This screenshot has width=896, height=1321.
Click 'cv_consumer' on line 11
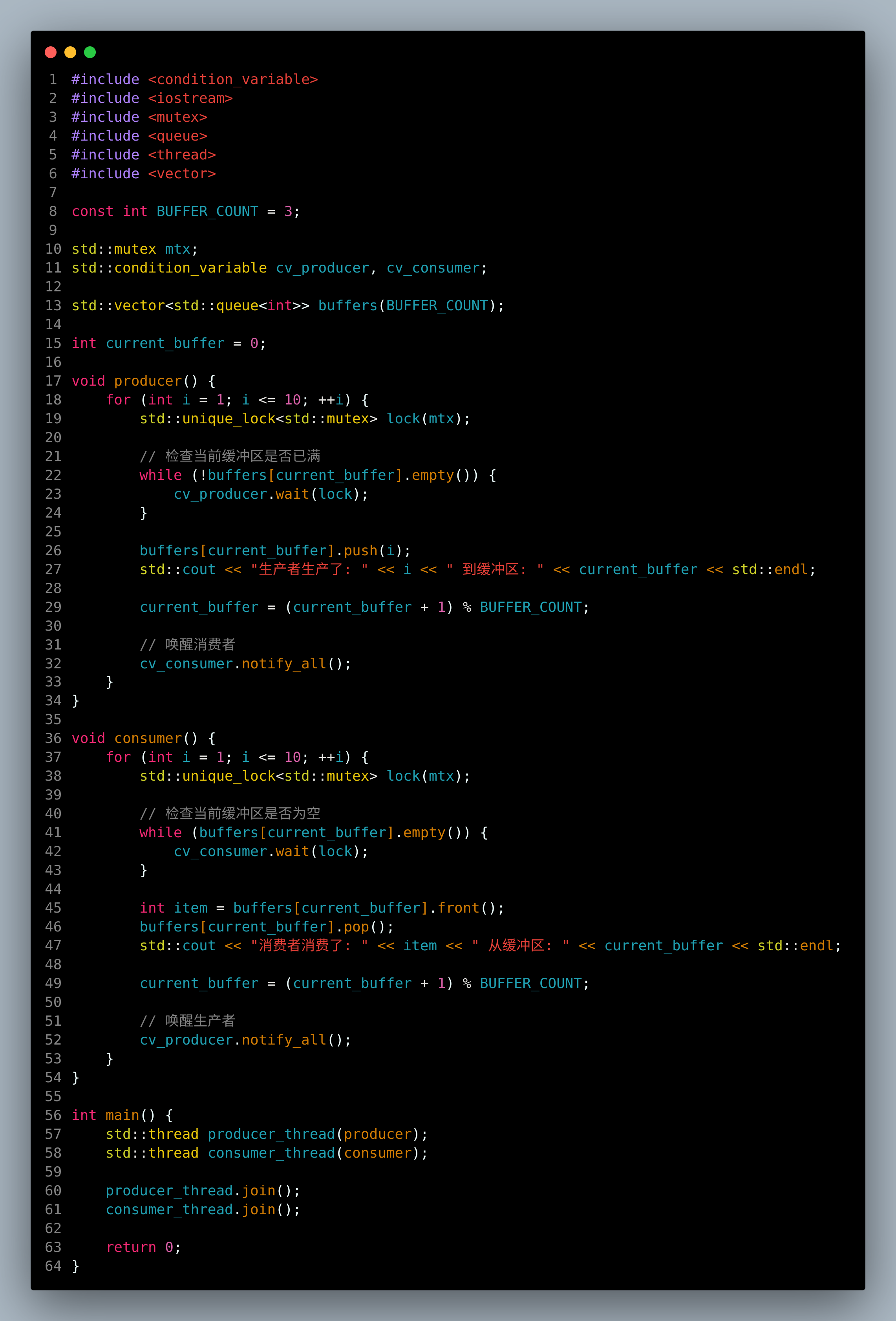click(x=433, y=268)
